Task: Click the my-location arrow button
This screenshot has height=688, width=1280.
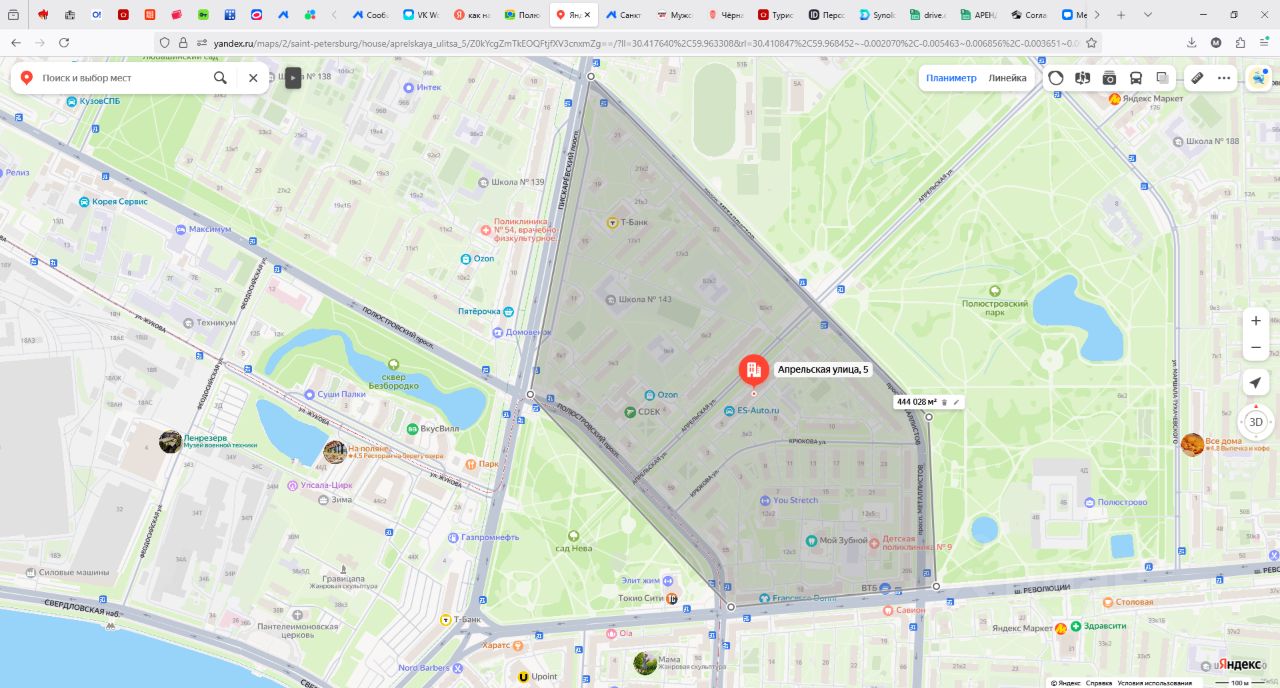Action: (x=1256, y=383)
